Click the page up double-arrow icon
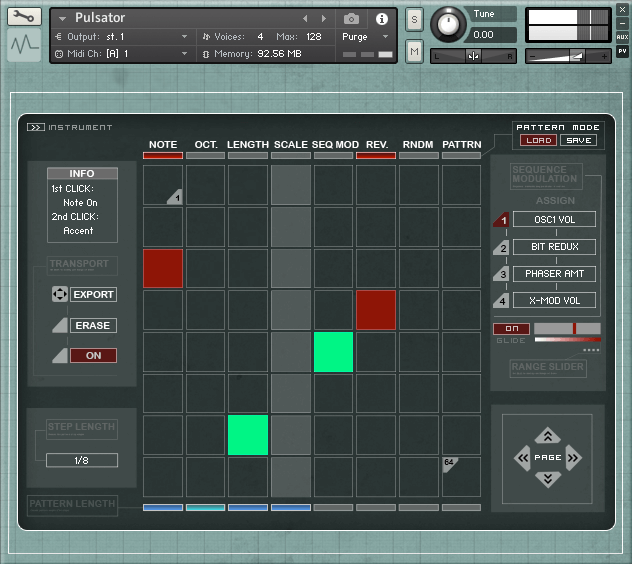632x564 pixels. point(547,435)
